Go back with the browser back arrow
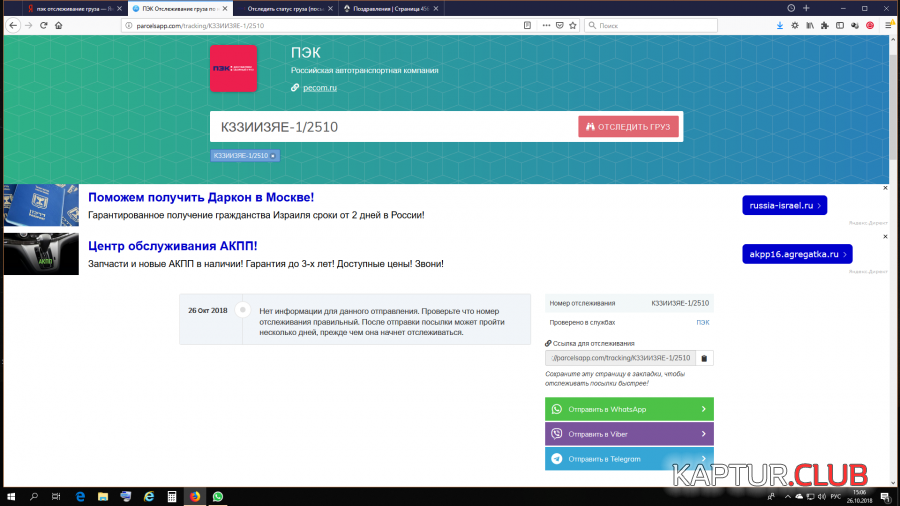Image resolution: width=900 pixels, height=506 pixels. (13, 25)
